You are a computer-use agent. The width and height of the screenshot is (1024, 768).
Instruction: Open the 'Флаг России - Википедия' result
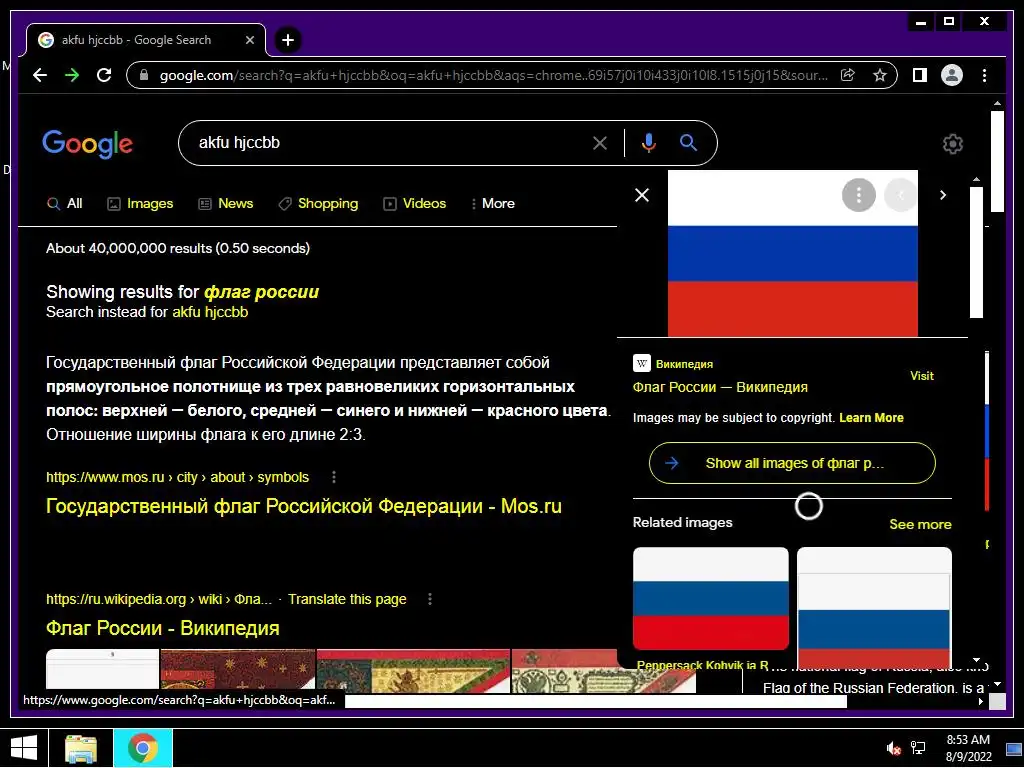tap(163, 628)
